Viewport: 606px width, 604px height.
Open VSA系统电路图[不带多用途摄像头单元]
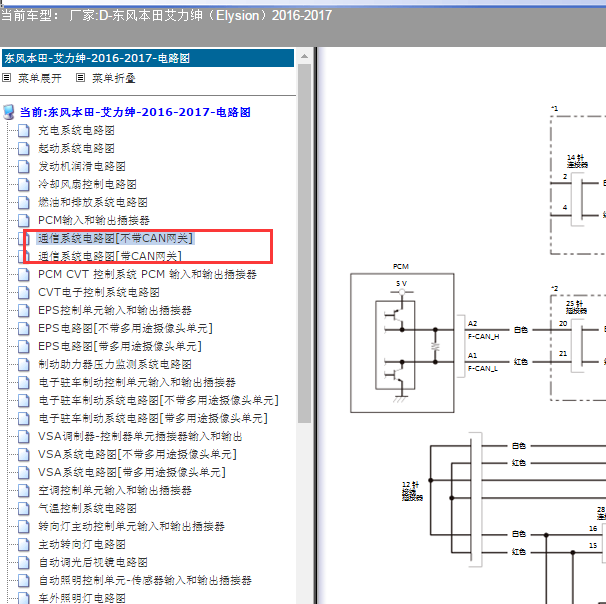[x=137, y=454]
